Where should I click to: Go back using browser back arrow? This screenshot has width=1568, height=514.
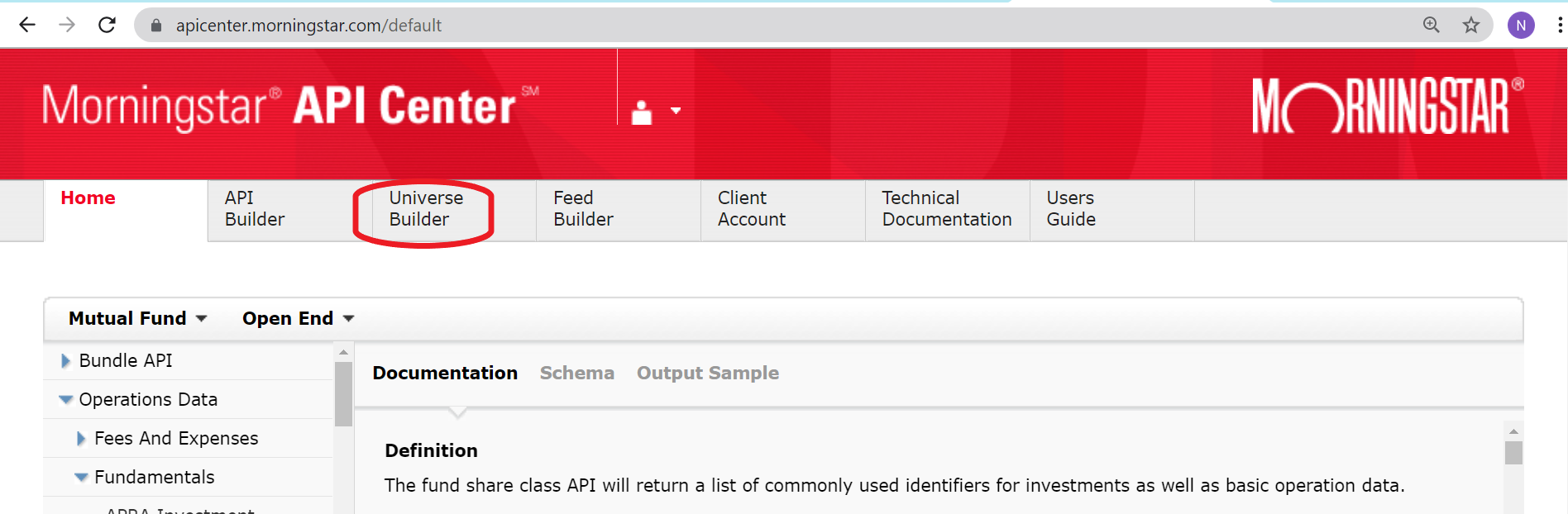tap(27, 25)
